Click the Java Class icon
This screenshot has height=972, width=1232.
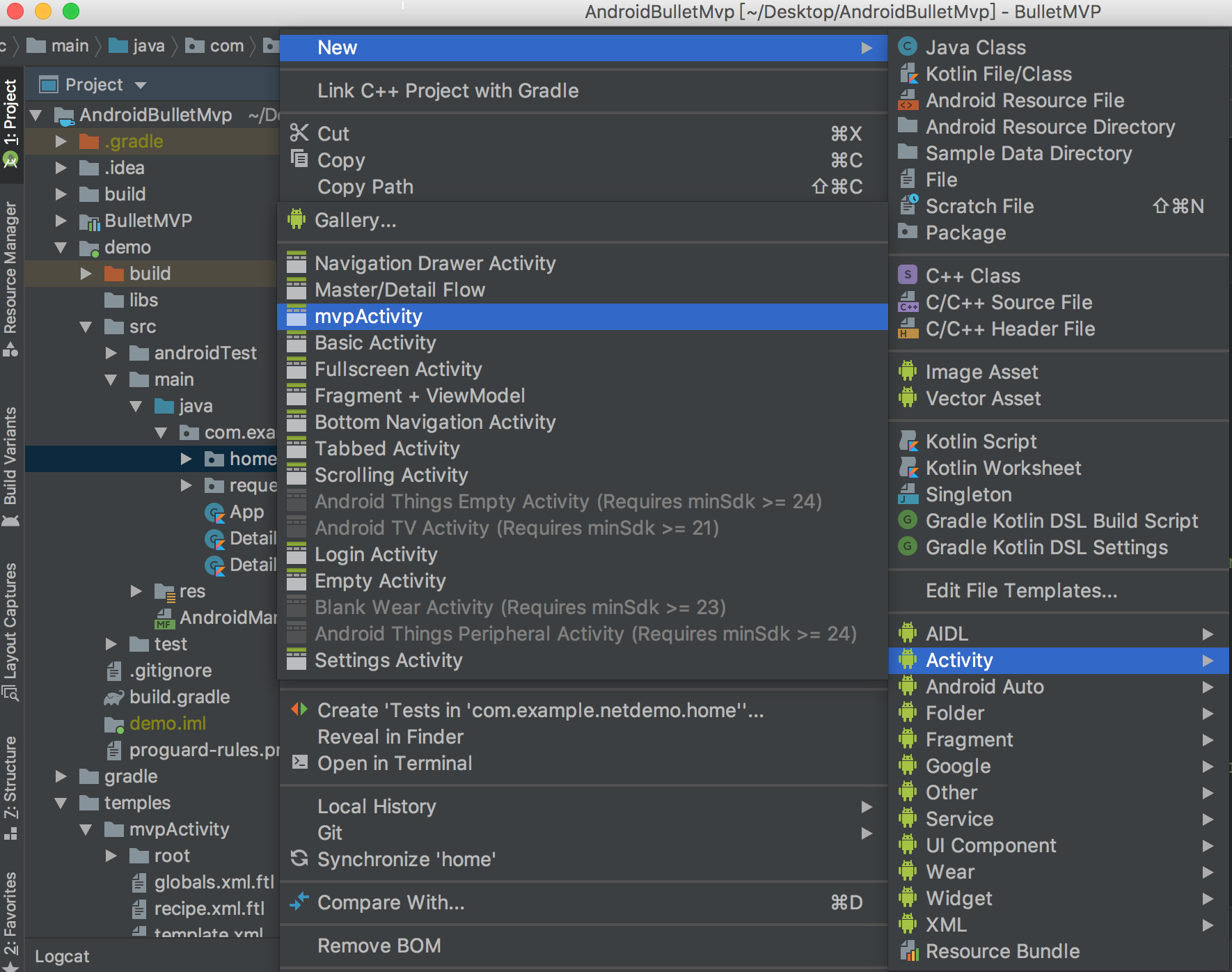pos(908,47)
